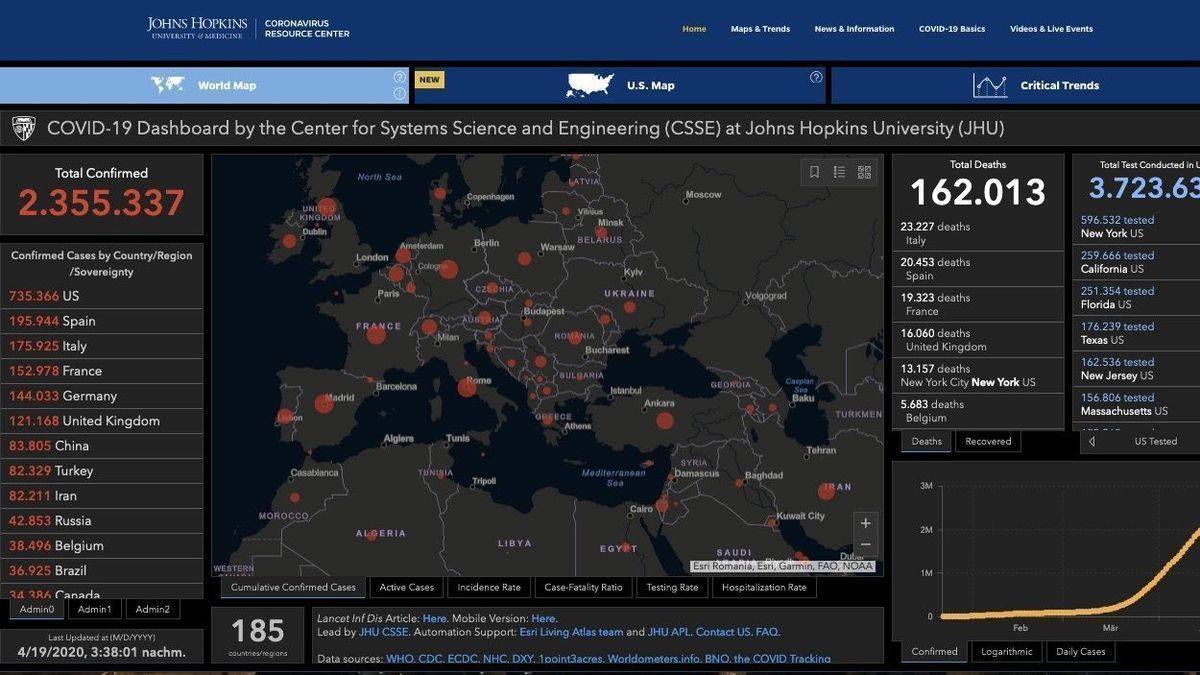Image resolution: width=1200 pixels, height=675 pixels.
Task: Click the US Tested tab label
Action: pos(1155,441)
